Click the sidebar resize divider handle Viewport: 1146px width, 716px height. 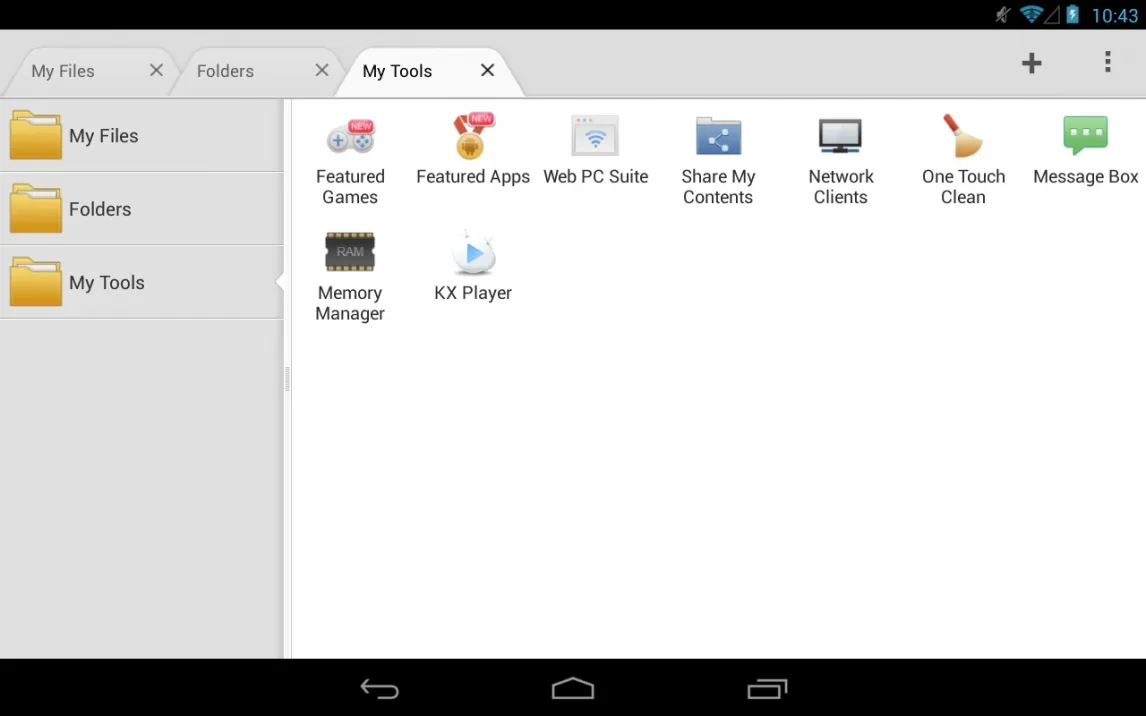[287, 378]
